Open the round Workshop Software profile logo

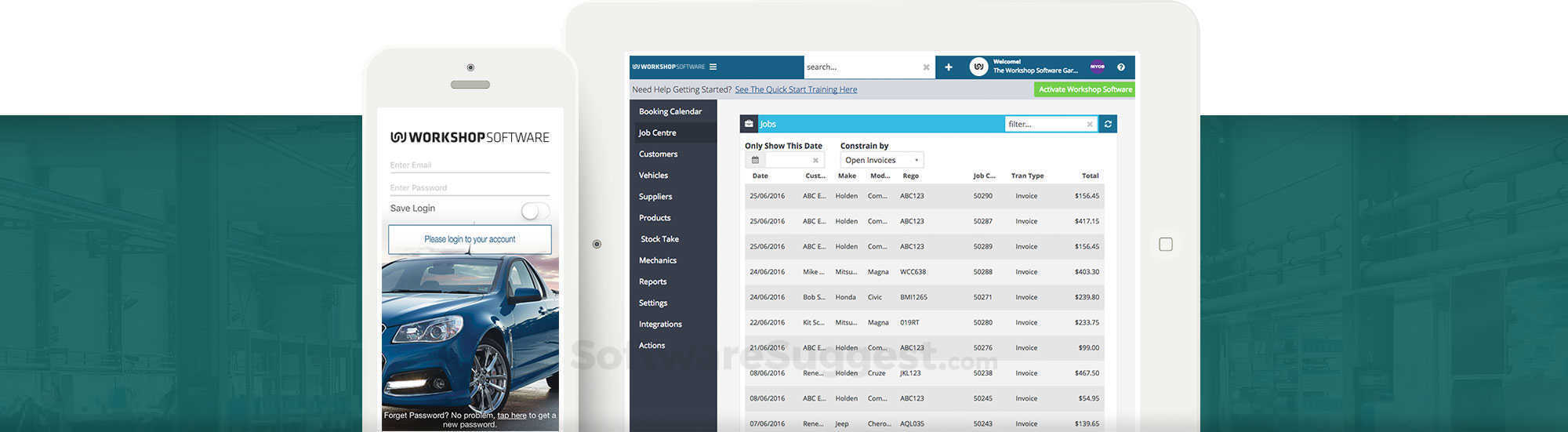[978, 67]
